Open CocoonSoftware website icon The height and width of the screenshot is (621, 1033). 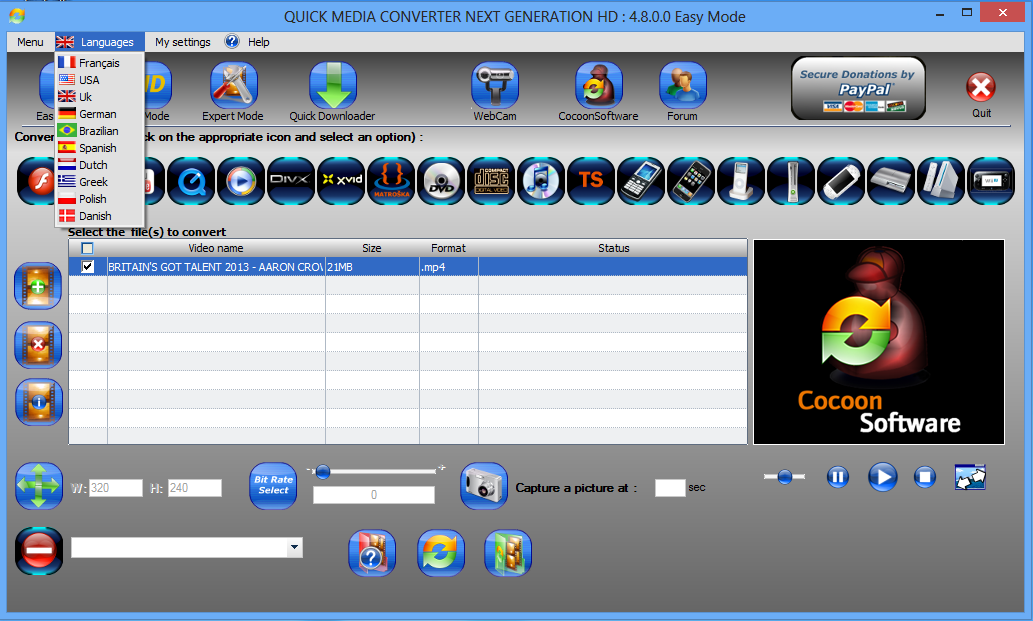(598, 86)
